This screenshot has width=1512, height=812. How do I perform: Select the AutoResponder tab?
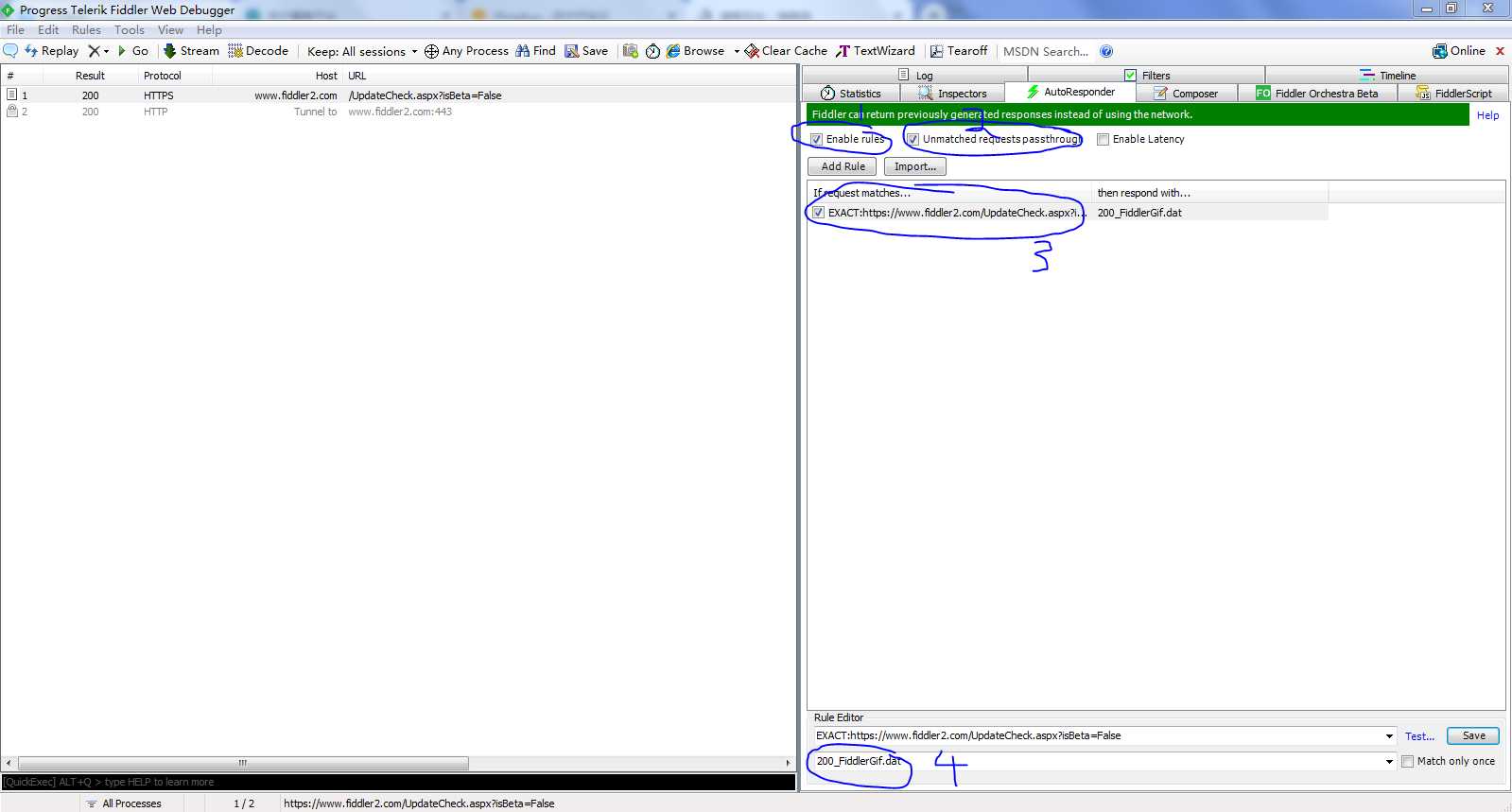[1070, 92]
